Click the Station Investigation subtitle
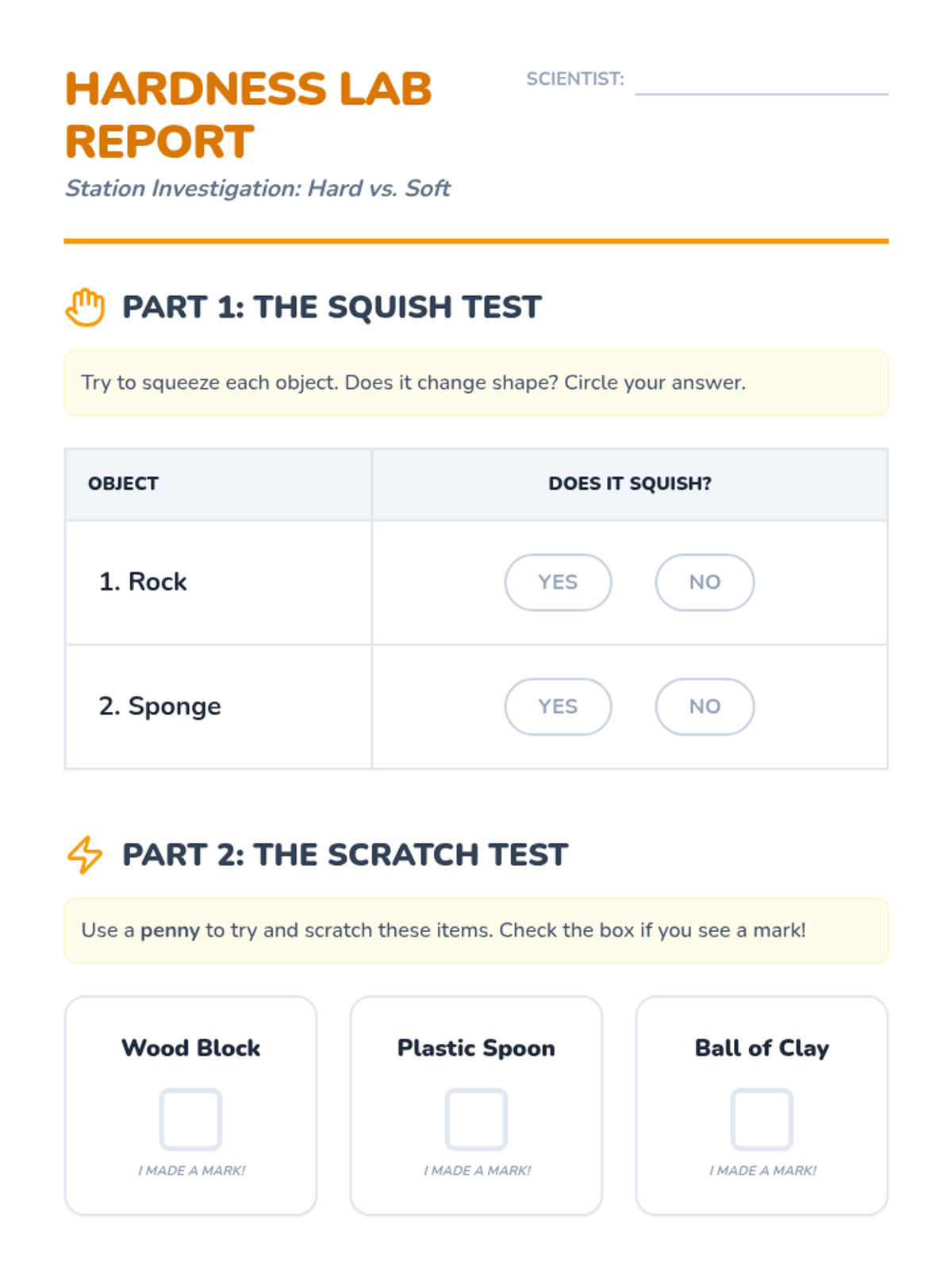 tap(258, 189)
